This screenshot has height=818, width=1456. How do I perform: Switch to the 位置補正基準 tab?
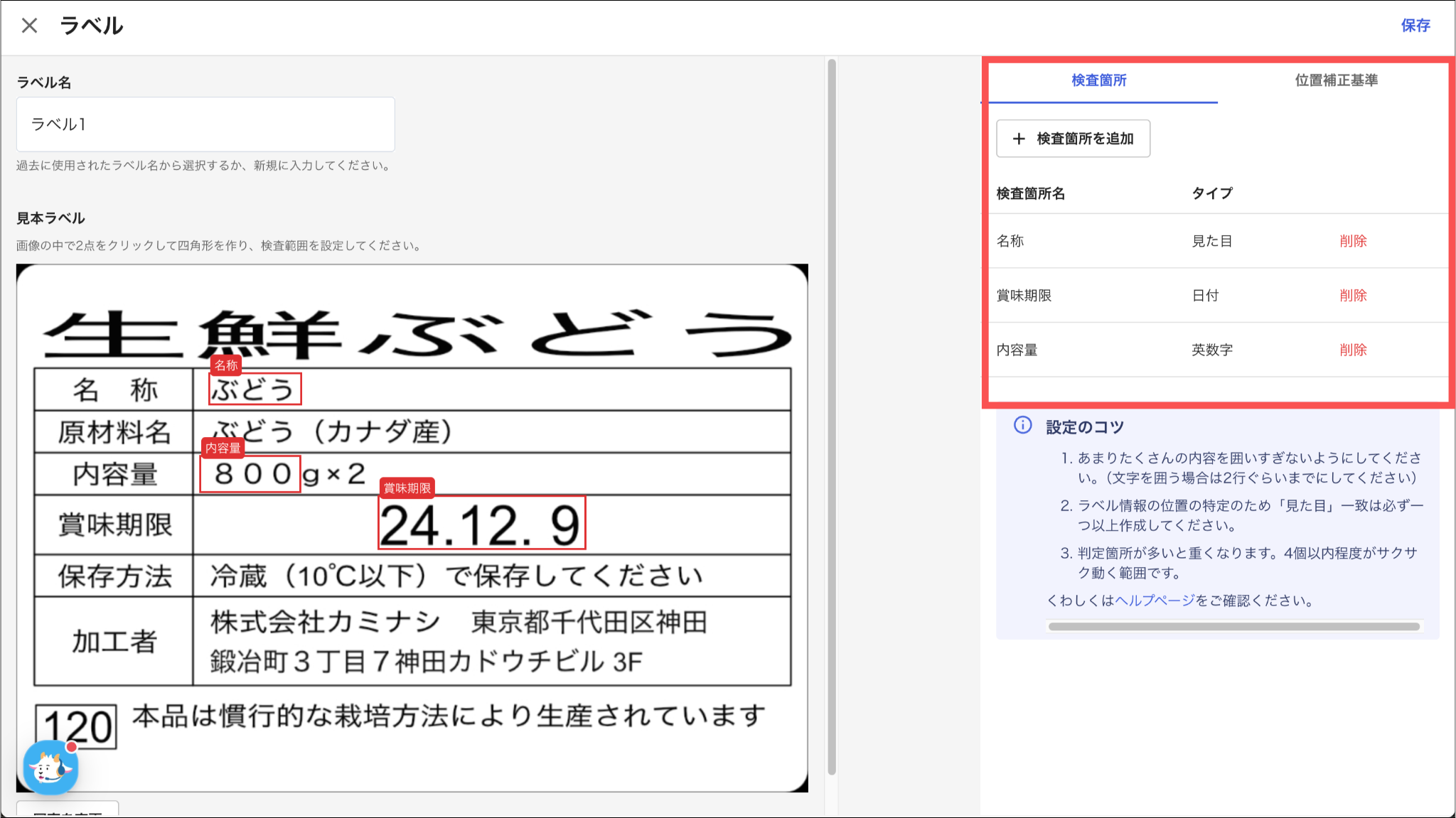1336,80
